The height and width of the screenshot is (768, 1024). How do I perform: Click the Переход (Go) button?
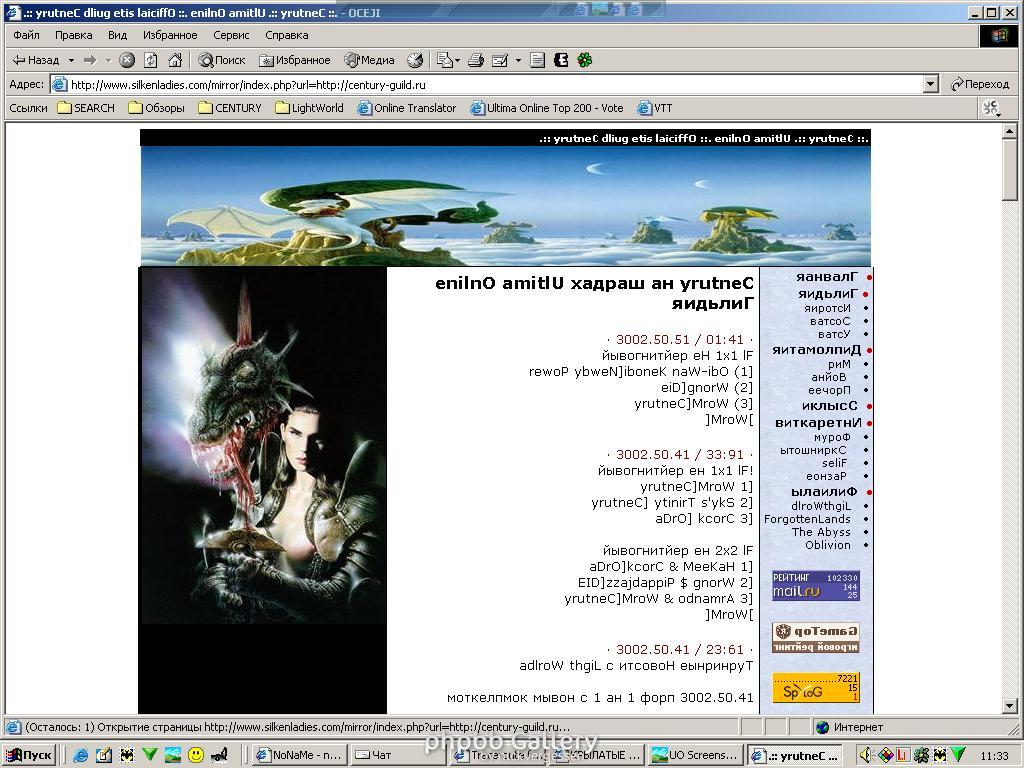pos(980,85)
